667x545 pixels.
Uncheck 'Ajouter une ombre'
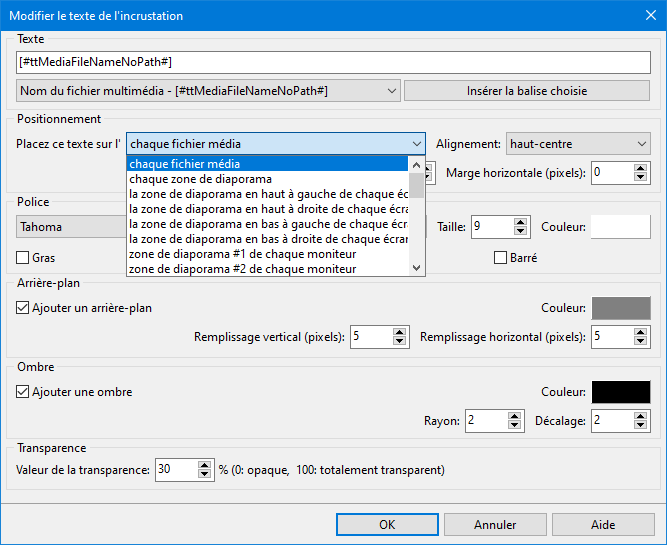[22, 391]
